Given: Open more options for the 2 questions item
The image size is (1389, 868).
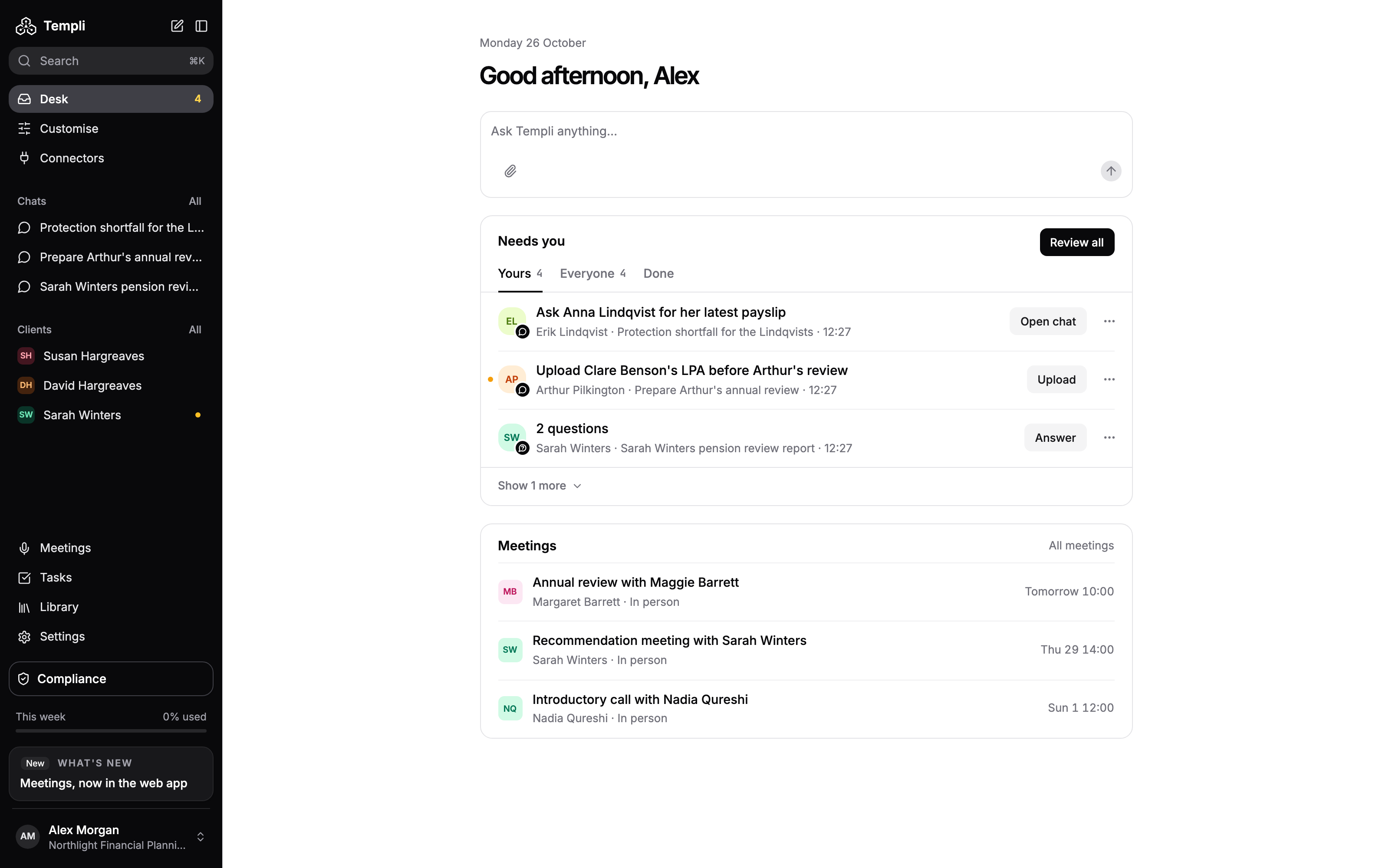Looking at the screenshot, I should pyautogui.click(x=1109, y=437).
